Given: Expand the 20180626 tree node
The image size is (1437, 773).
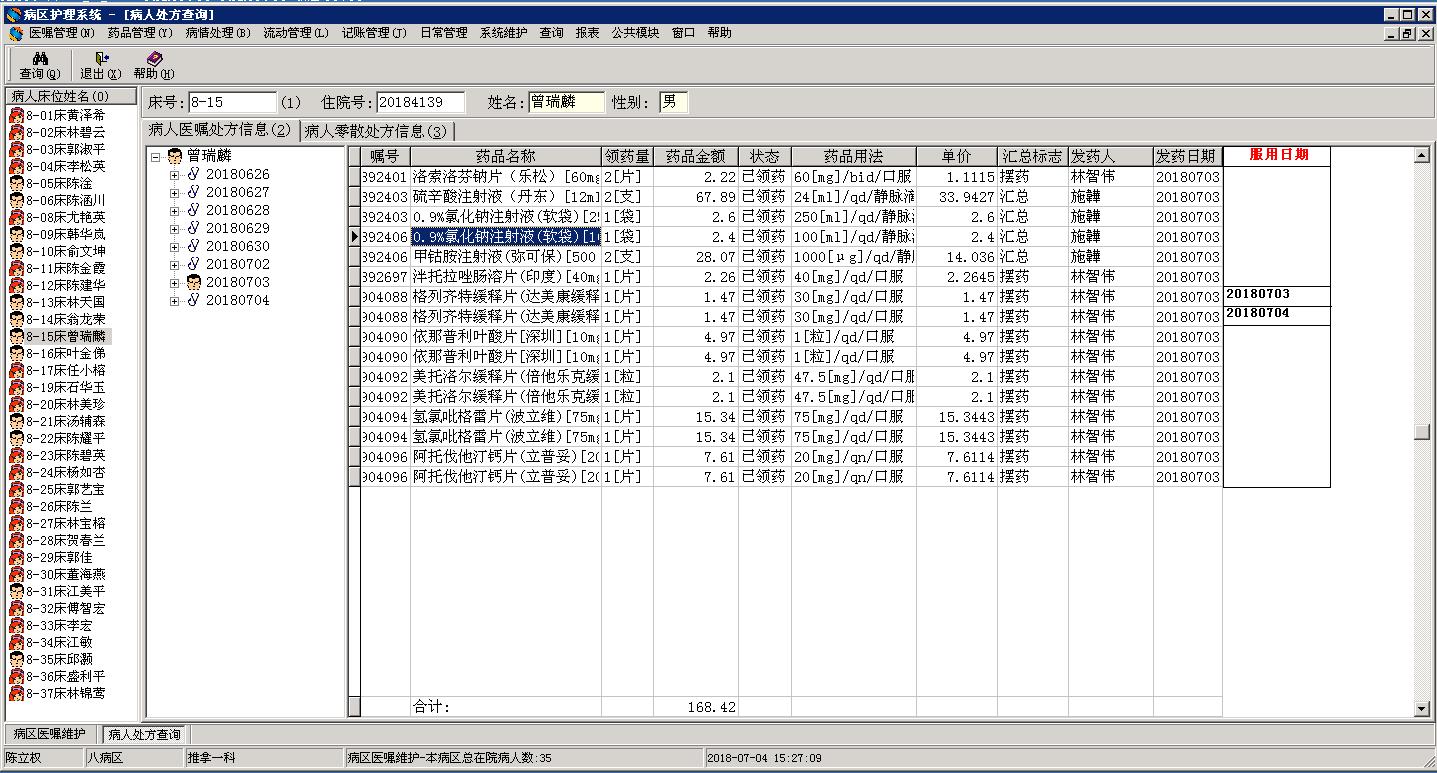Looking at the screenshot, I should pos(175,175).
